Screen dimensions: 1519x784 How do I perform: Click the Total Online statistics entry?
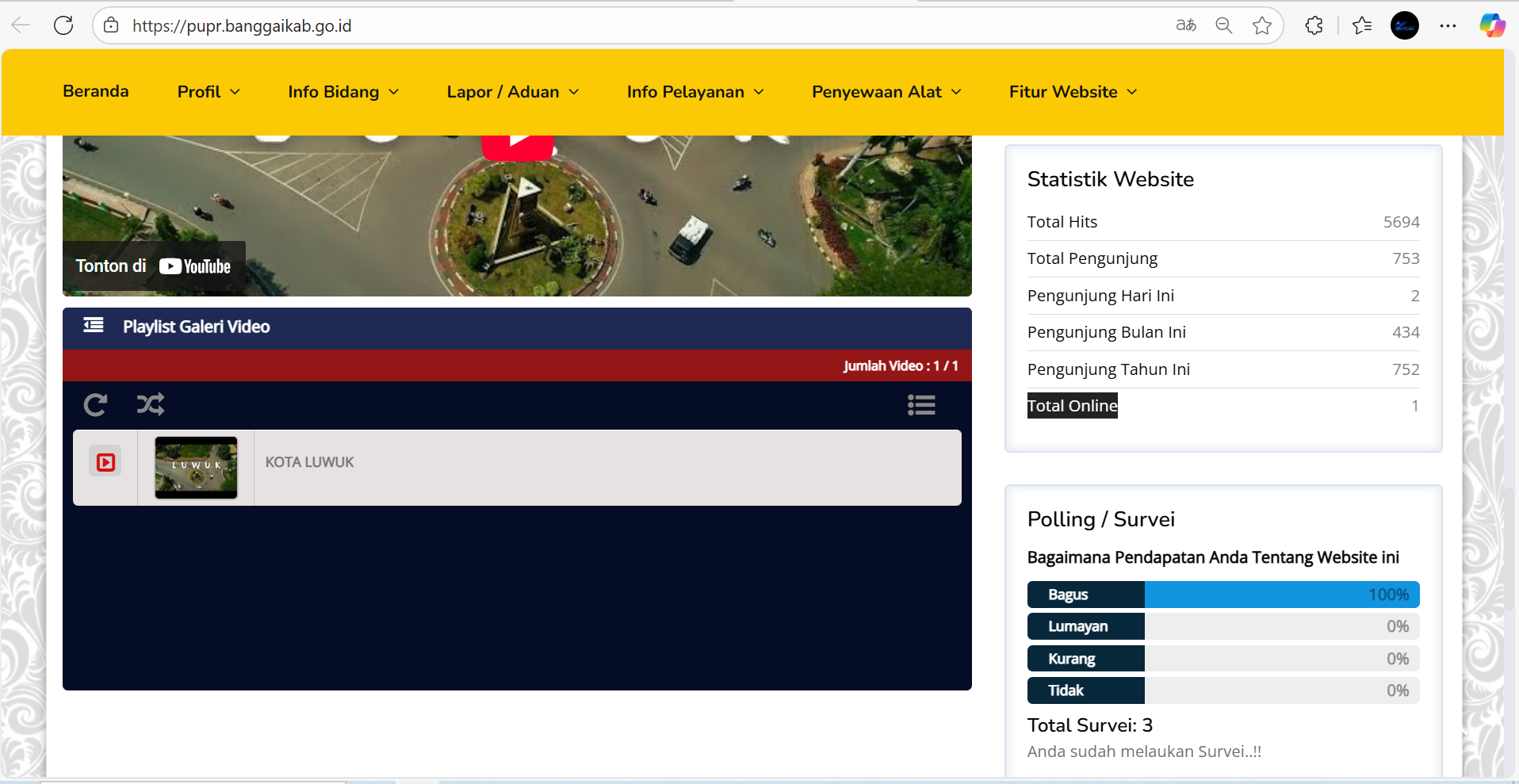point(1072,405)
